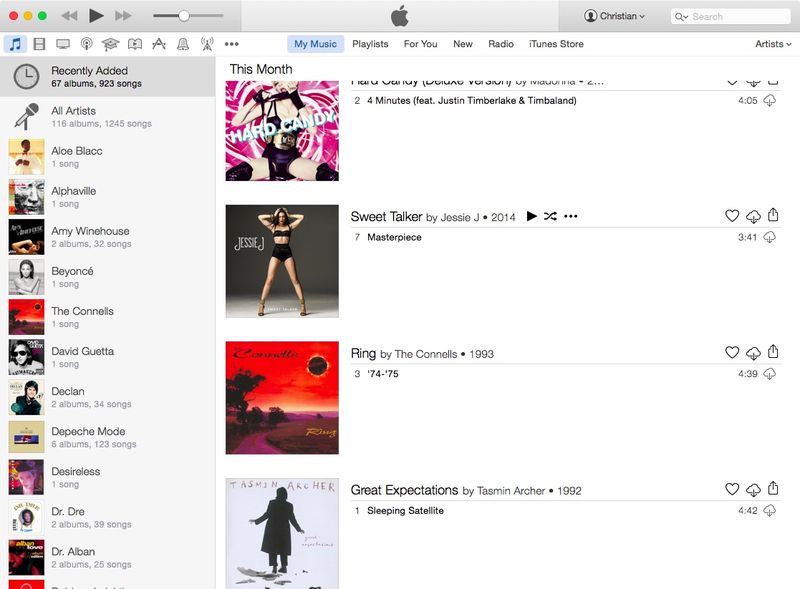
Task: Download the 4 Minutes track from iCloud
Action: (x=769, y=100)
